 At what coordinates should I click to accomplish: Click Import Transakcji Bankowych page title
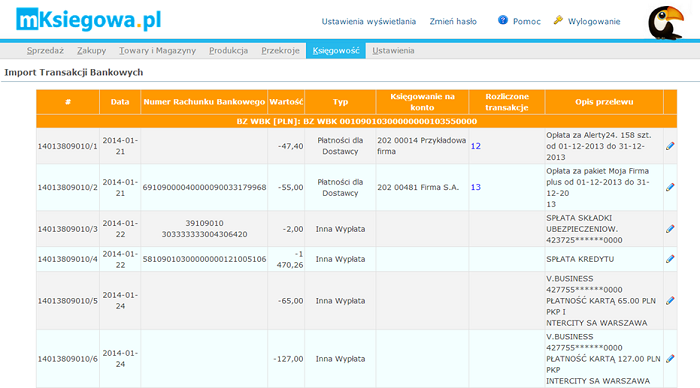(74, 72)
